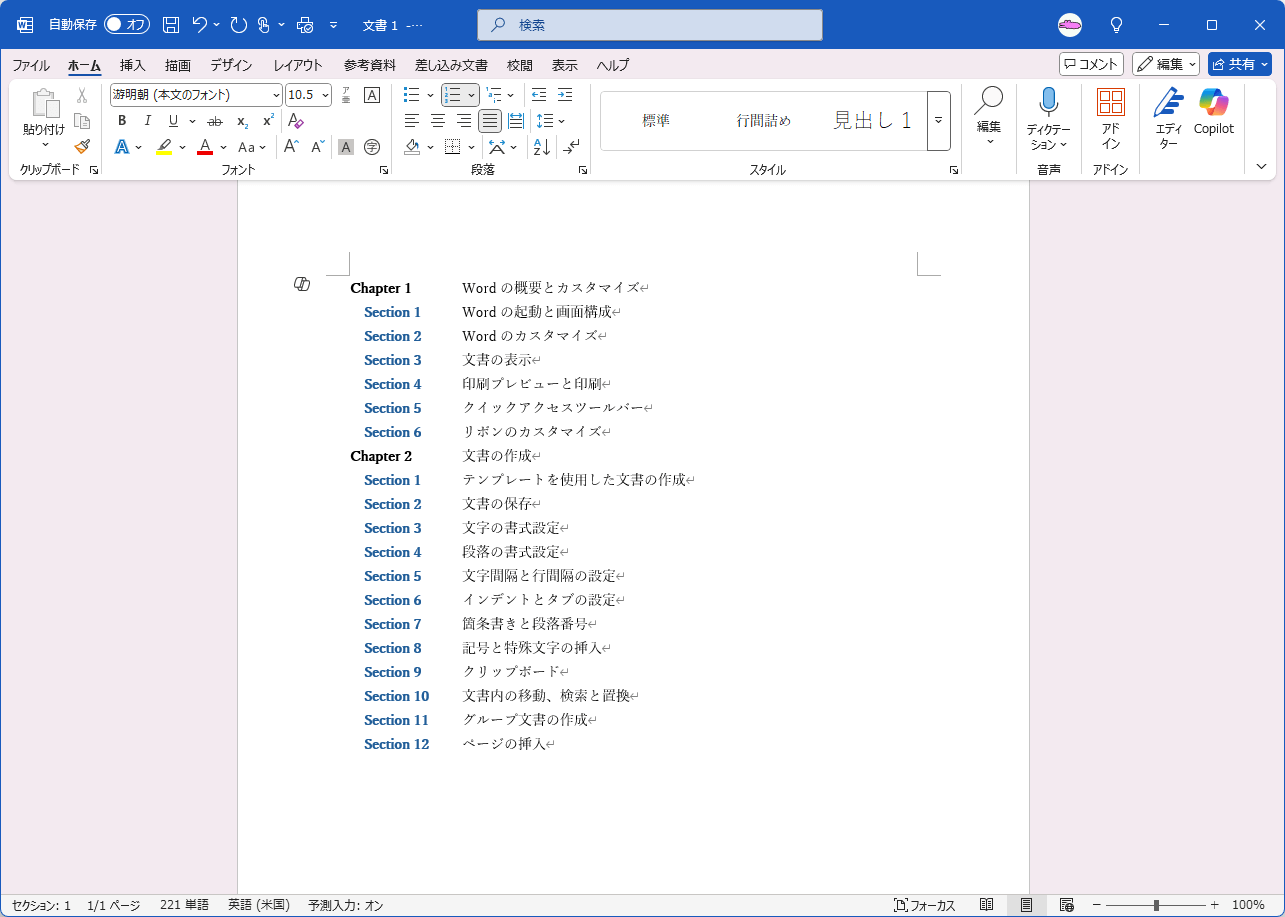Click the コメント button
1285x917 pixels.
tap(1091, 64)
